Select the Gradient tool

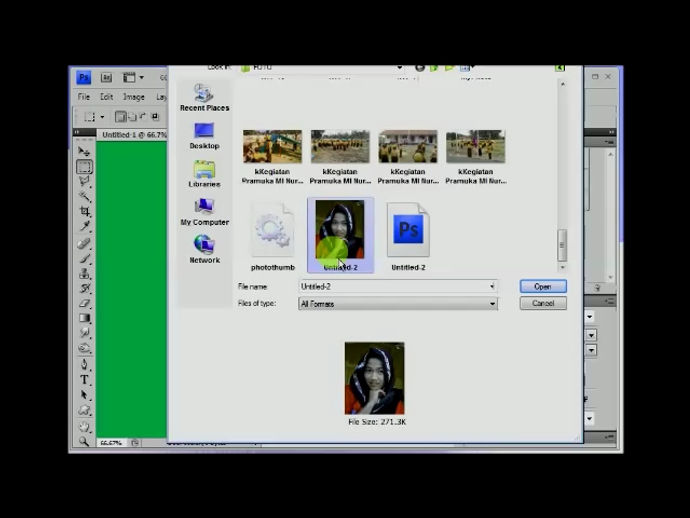(x=84, y=318)
